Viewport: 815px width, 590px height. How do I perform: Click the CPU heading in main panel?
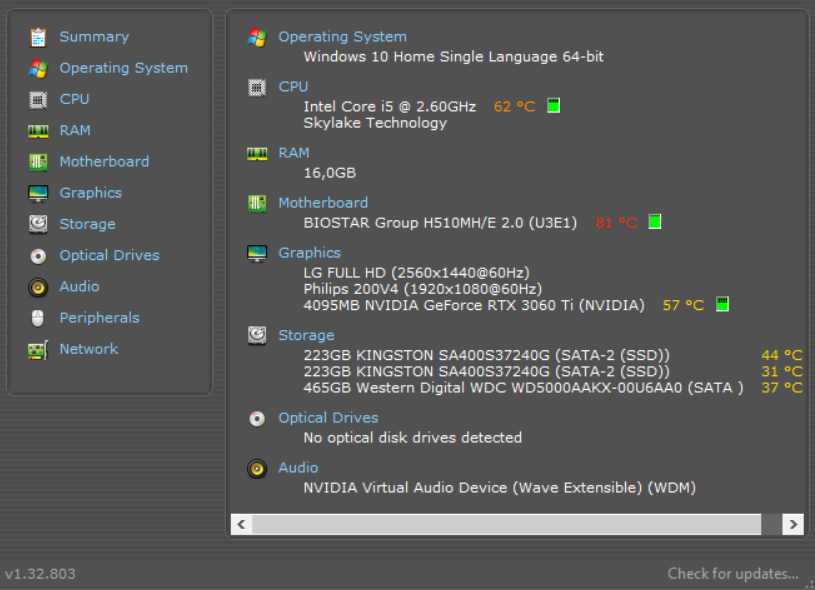(293, 87)
